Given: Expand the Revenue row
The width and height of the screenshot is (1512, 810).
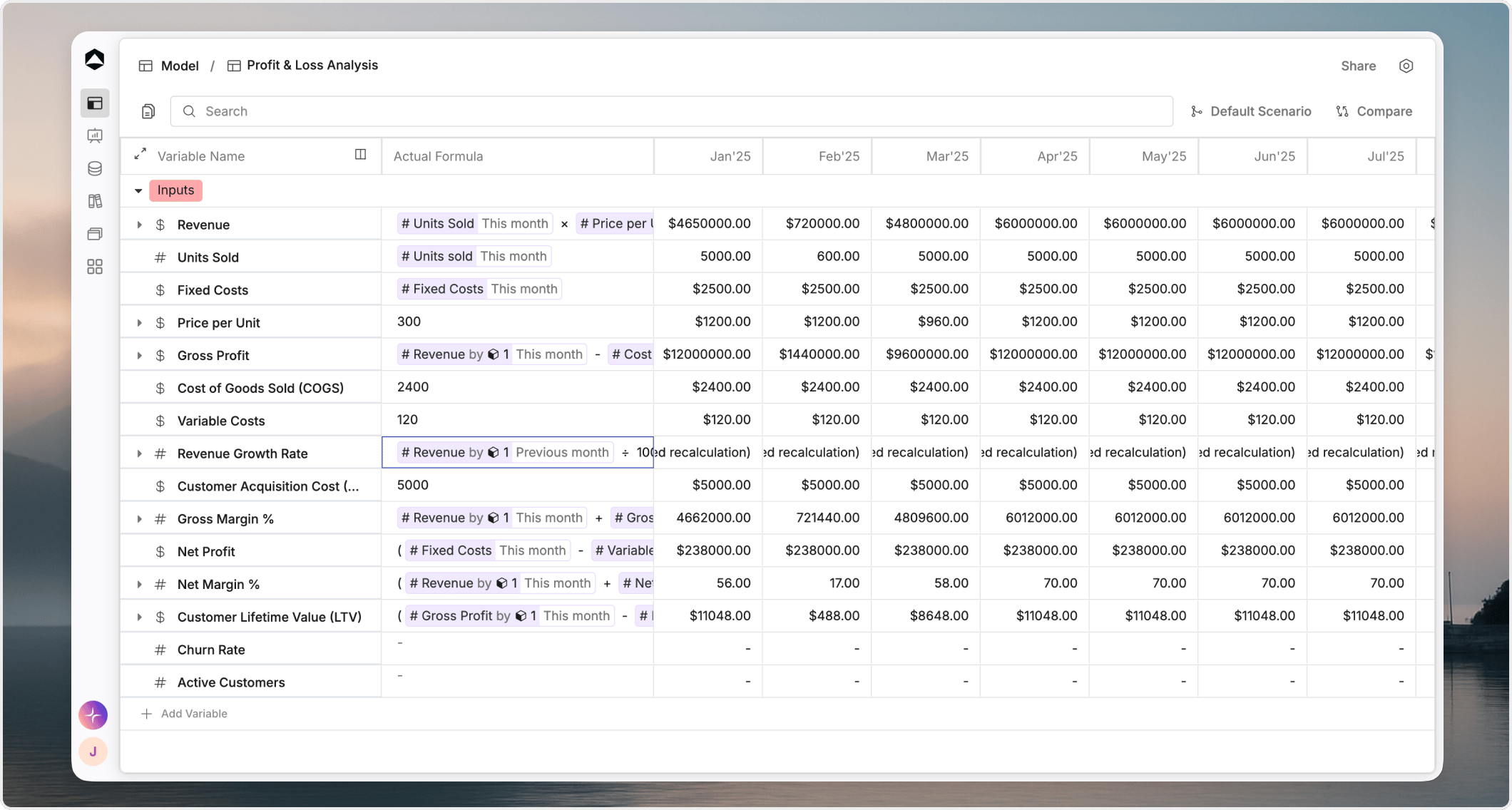Looking at the screenshot, I should pyautogui.click(x=140, y=225).
